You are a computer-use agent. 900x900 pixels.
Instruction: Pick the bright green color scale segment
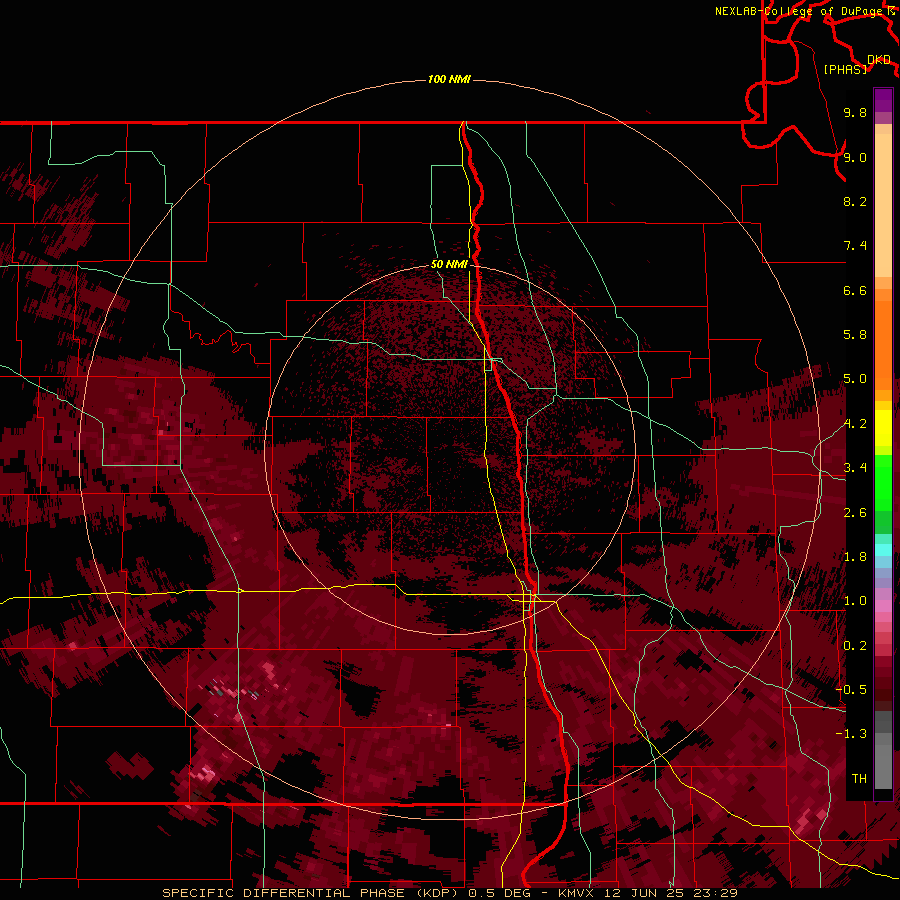click(883, 482)
